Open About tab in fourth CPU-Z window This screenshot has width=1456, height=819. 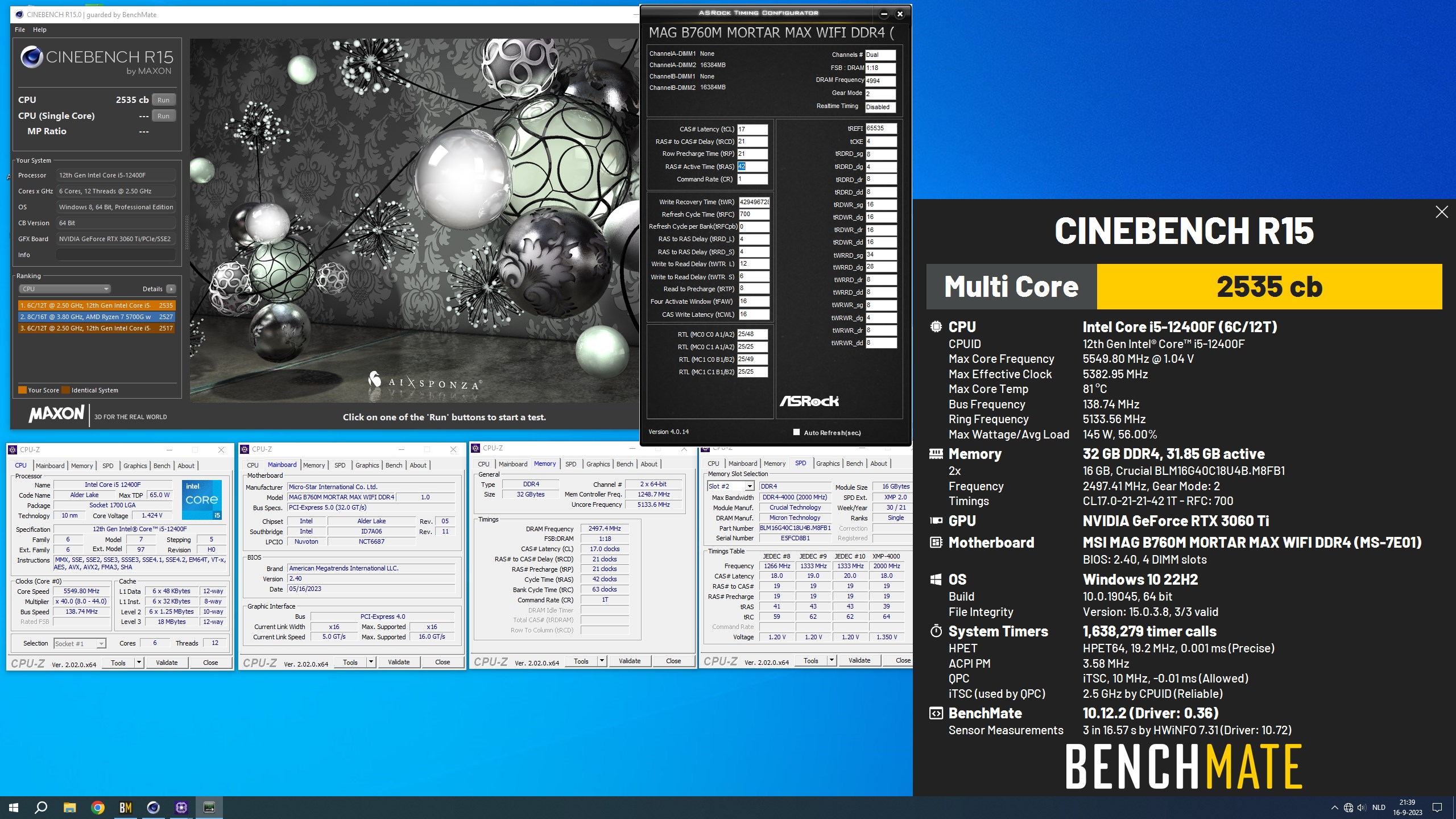pos(879,464)
